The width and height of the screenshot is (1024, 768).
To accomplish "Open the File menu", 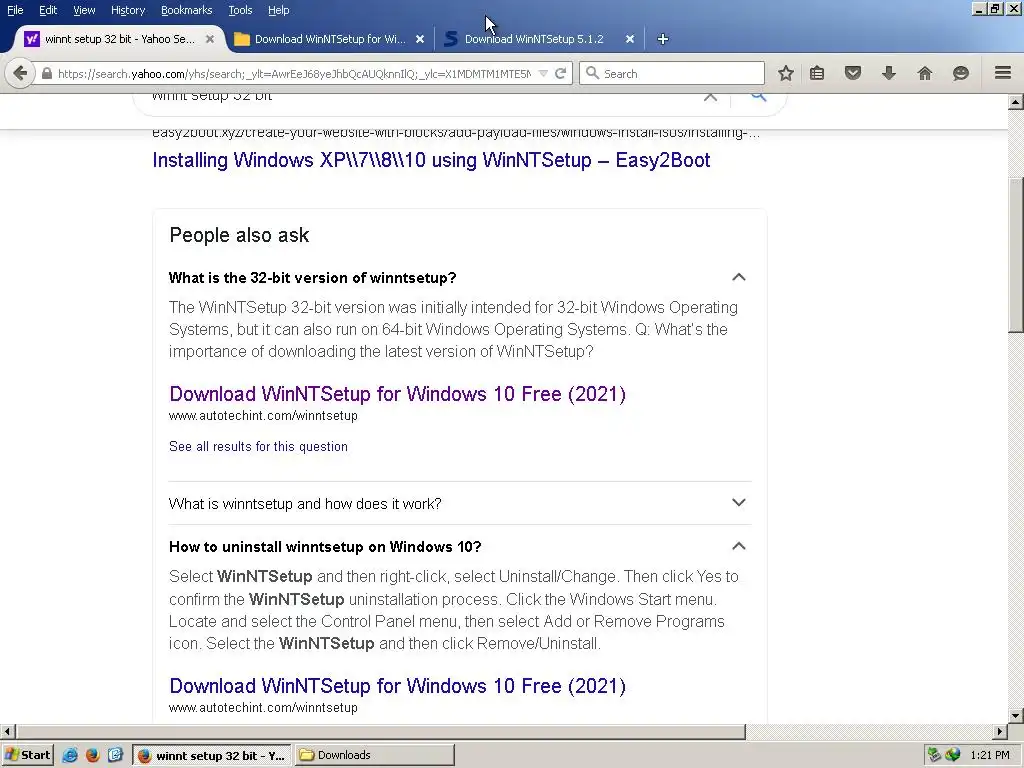I will [x=15, y=10].
